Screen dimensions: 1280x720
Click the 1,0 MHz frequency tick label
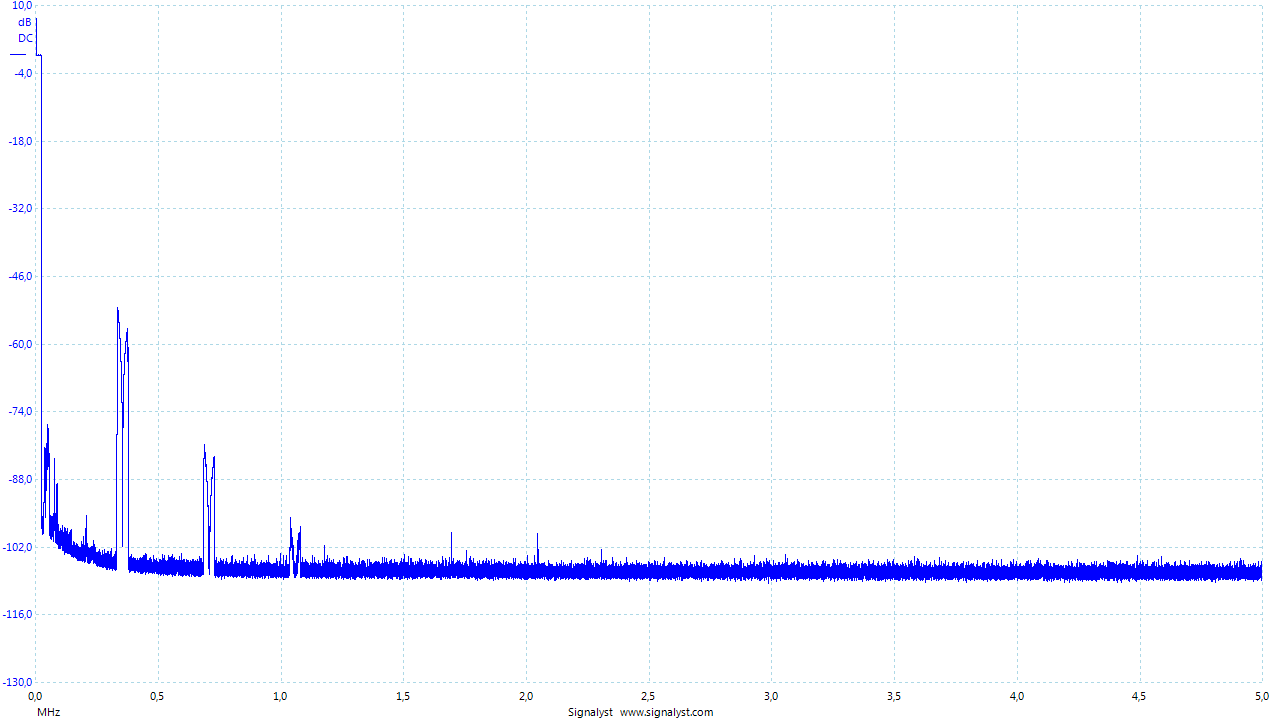click(281, 695)
